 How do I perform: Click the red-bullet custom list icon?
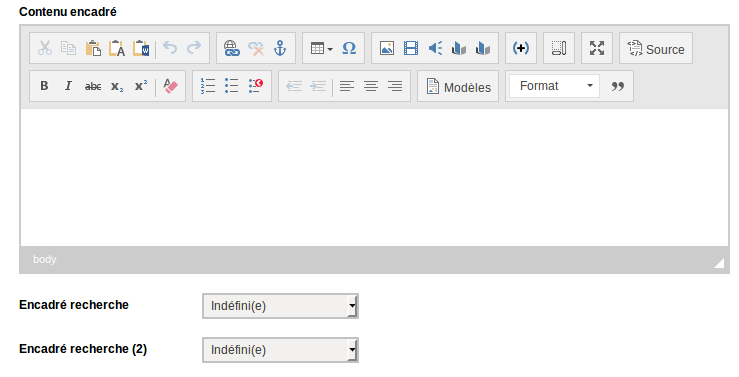[256, 86]
